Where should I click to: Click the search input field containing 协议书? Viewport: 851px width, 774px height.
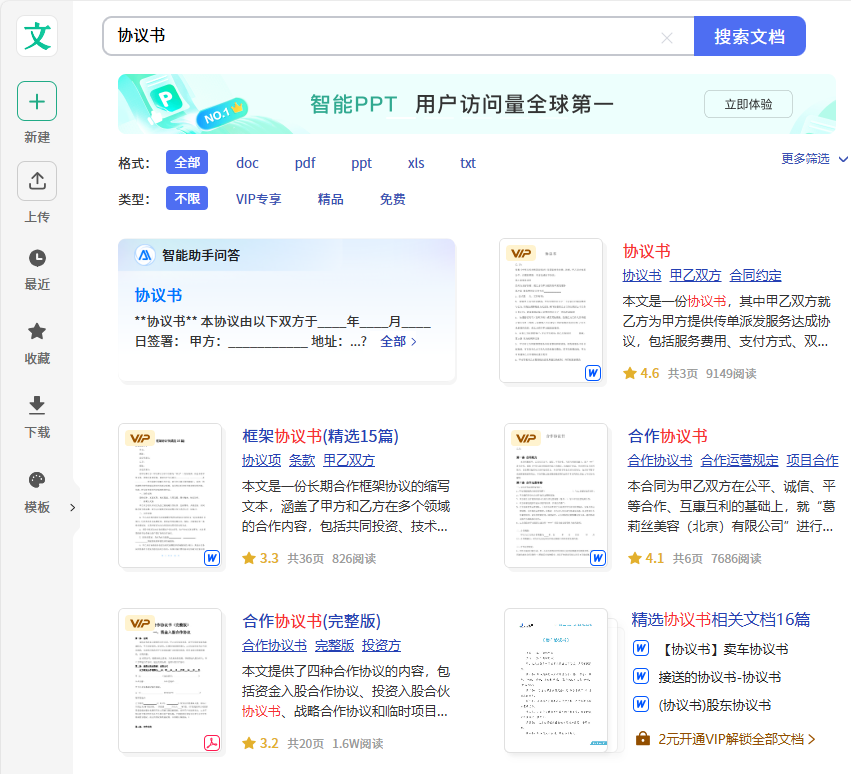point(380,37)
